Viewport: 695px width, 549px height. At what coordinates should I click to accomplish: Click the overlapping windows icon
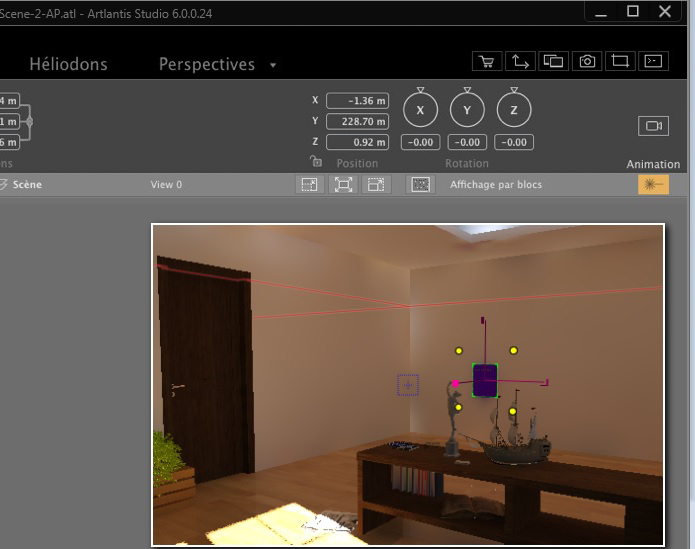pos(553,61)
